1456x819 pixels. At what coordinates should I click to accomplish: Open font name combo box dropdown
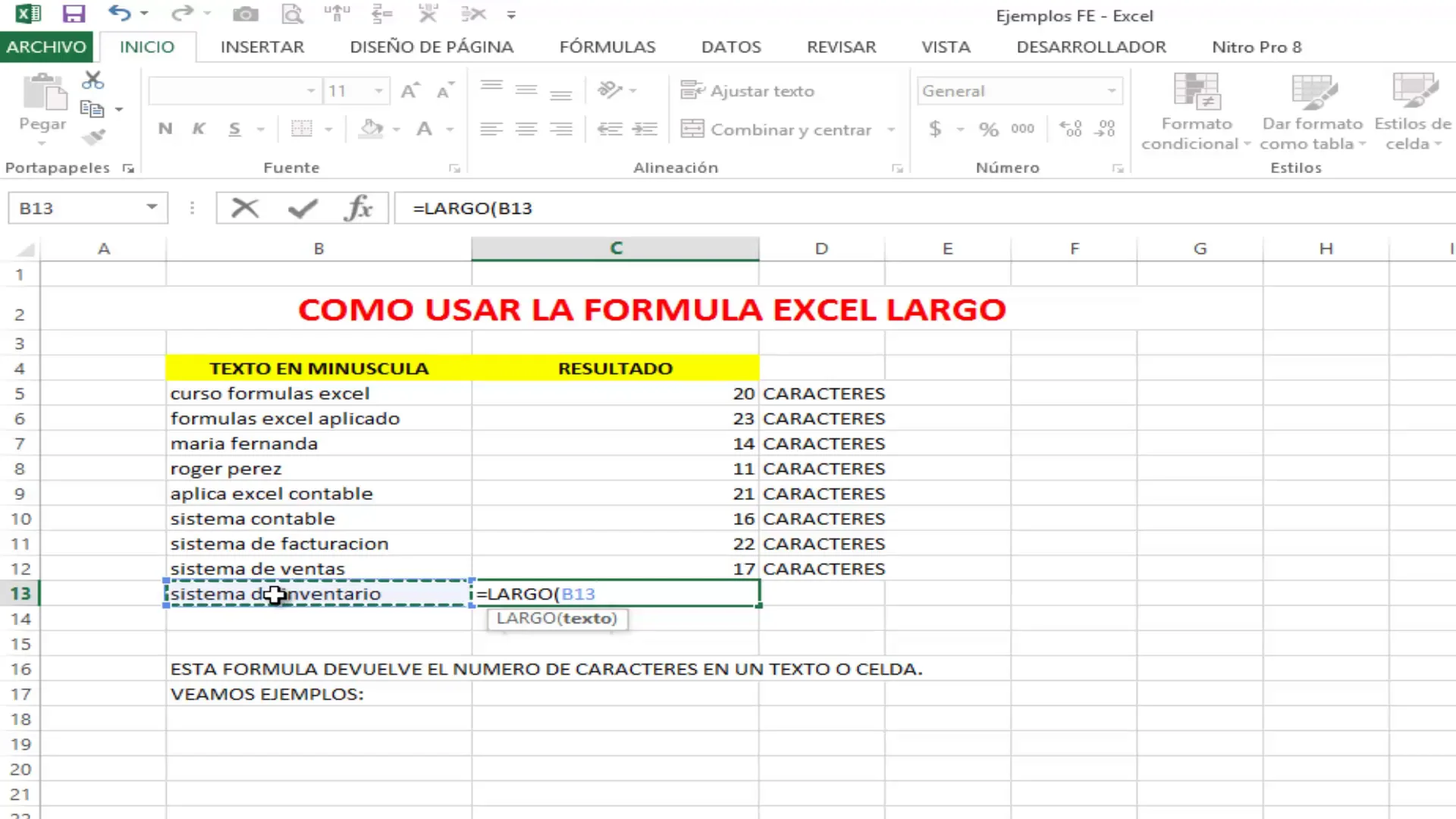point(311,91)
